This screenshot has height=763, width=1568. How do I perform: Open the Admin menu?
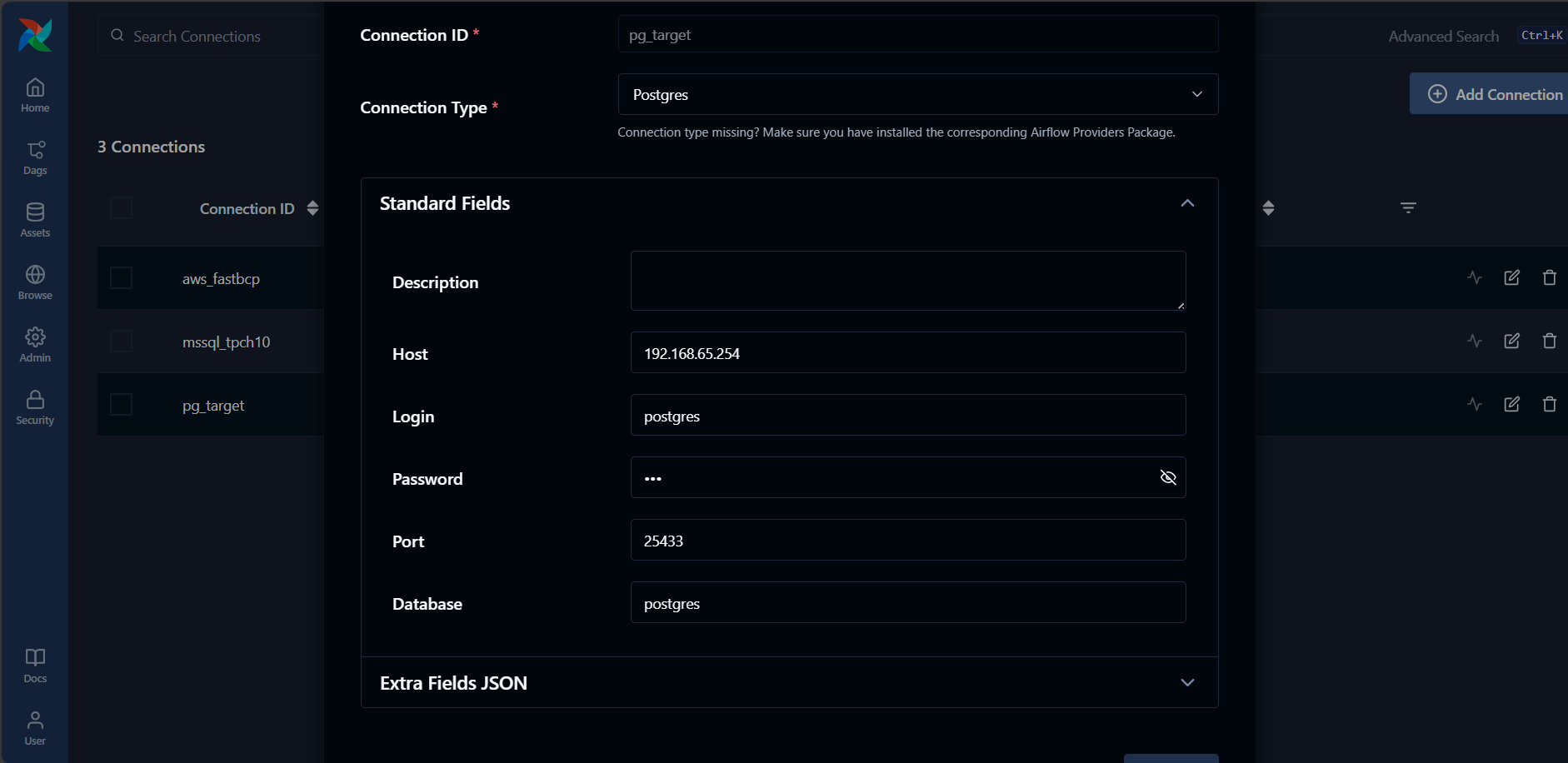[35, 345]
